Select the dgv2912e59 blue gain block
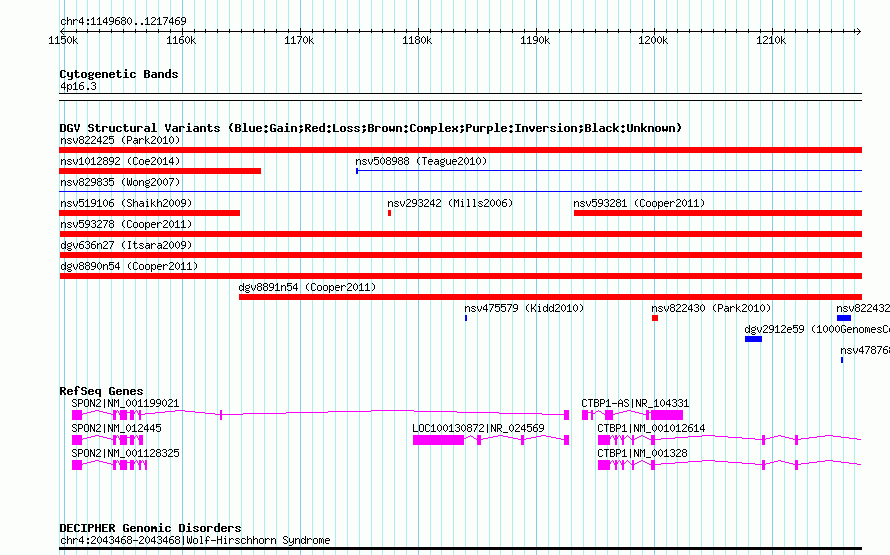Screen dimensions: 890x555 (x=753, y=339)
